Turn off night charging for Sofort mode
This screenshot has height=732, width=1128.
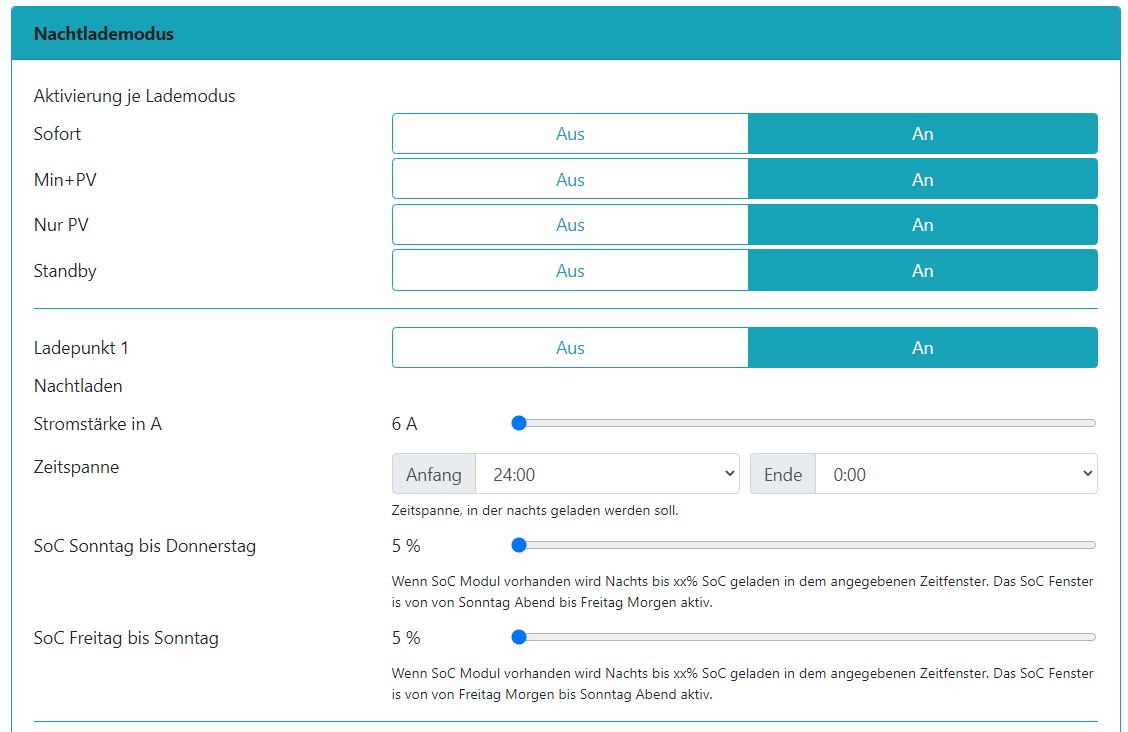(570, 134)
